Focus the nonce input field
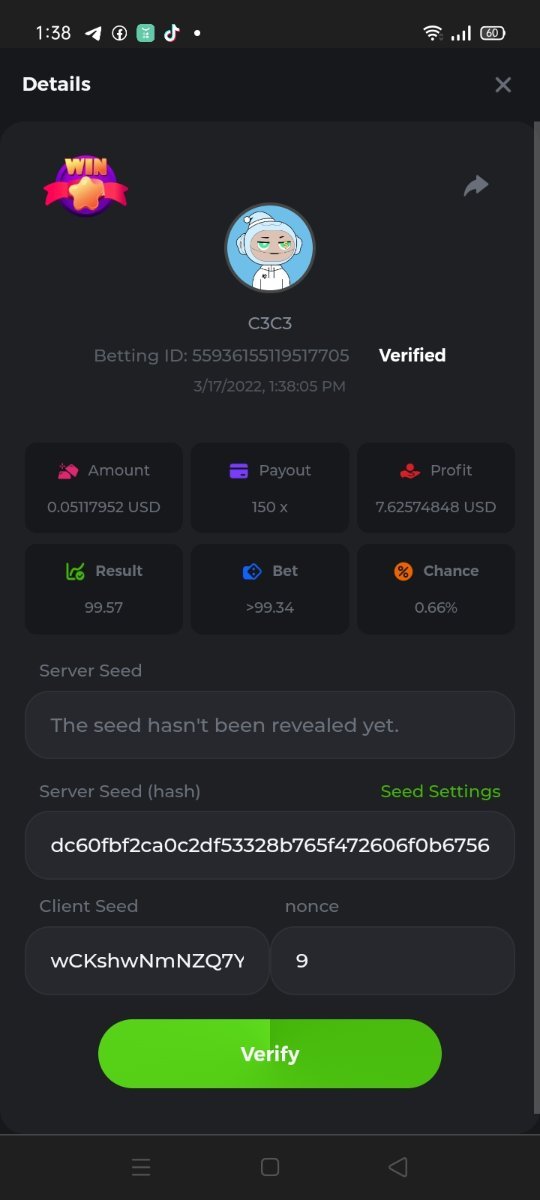Screen dimensions: 540x1200 [393, 961]
